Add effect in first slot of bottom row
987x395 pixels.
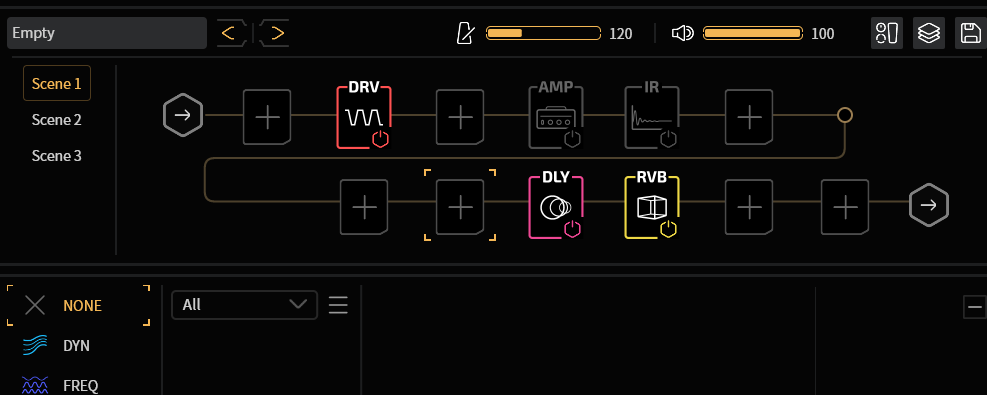coord(364,207)
